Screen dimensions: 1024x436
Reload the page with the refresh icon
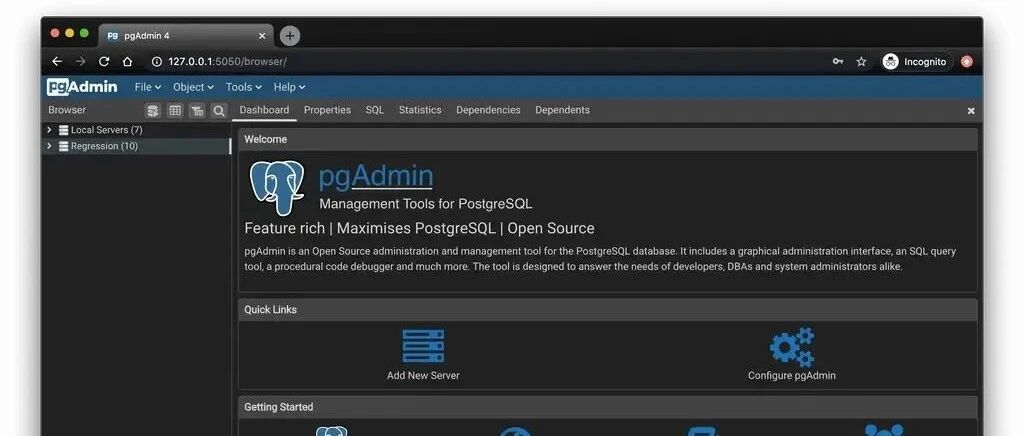click(104, 61)
